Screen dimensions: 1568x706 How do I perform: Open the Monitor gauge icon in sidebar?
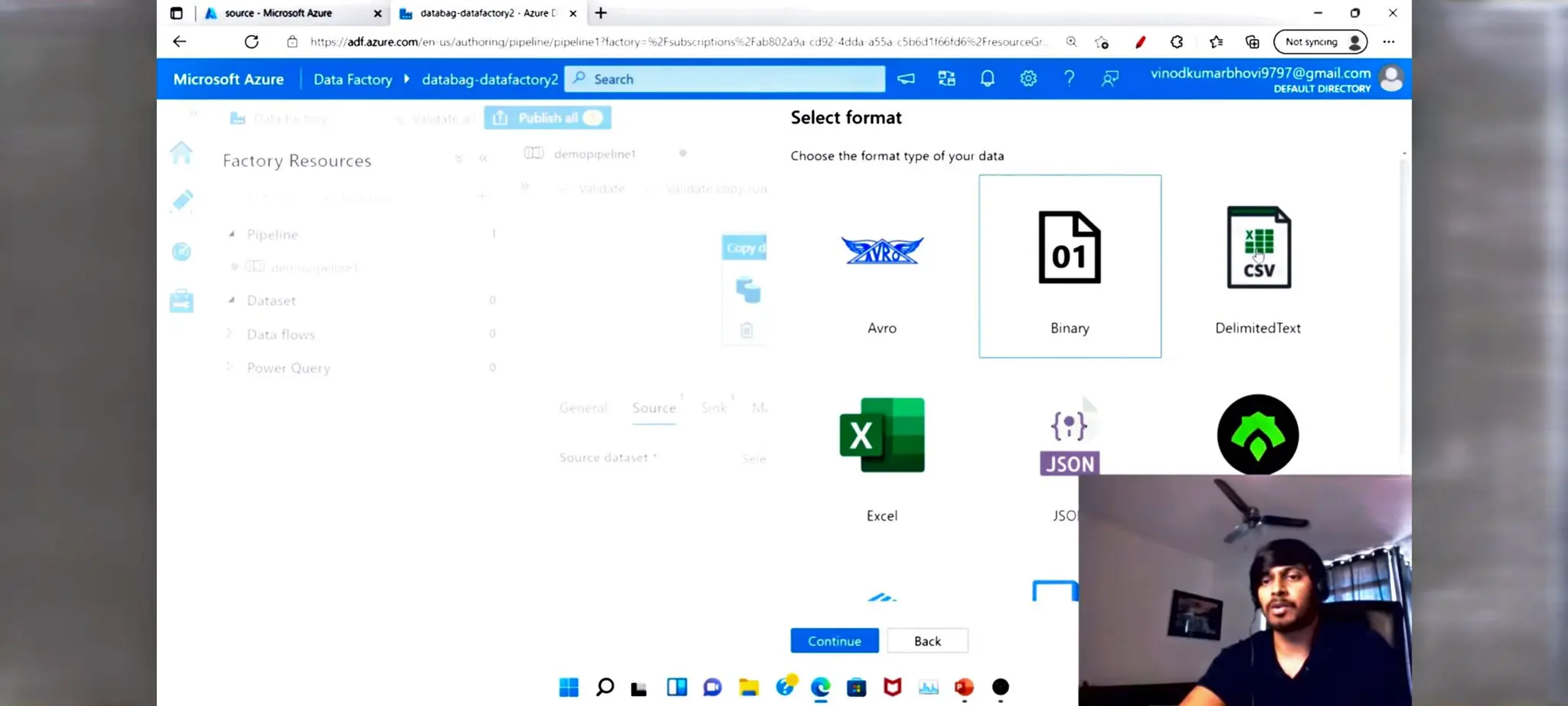pyautogui.click(x=181, y=251)
